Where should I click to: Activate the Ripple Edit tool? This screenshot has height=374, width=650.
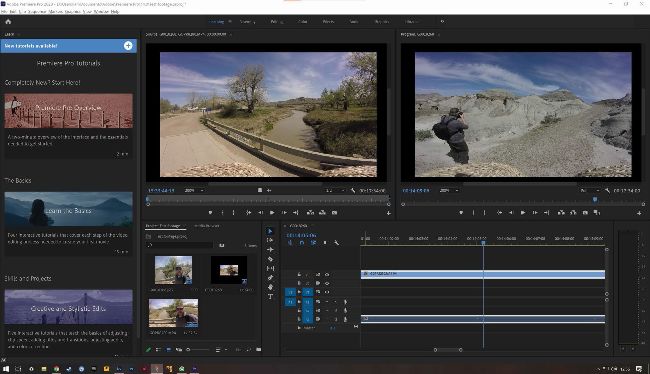pos(270,250)
